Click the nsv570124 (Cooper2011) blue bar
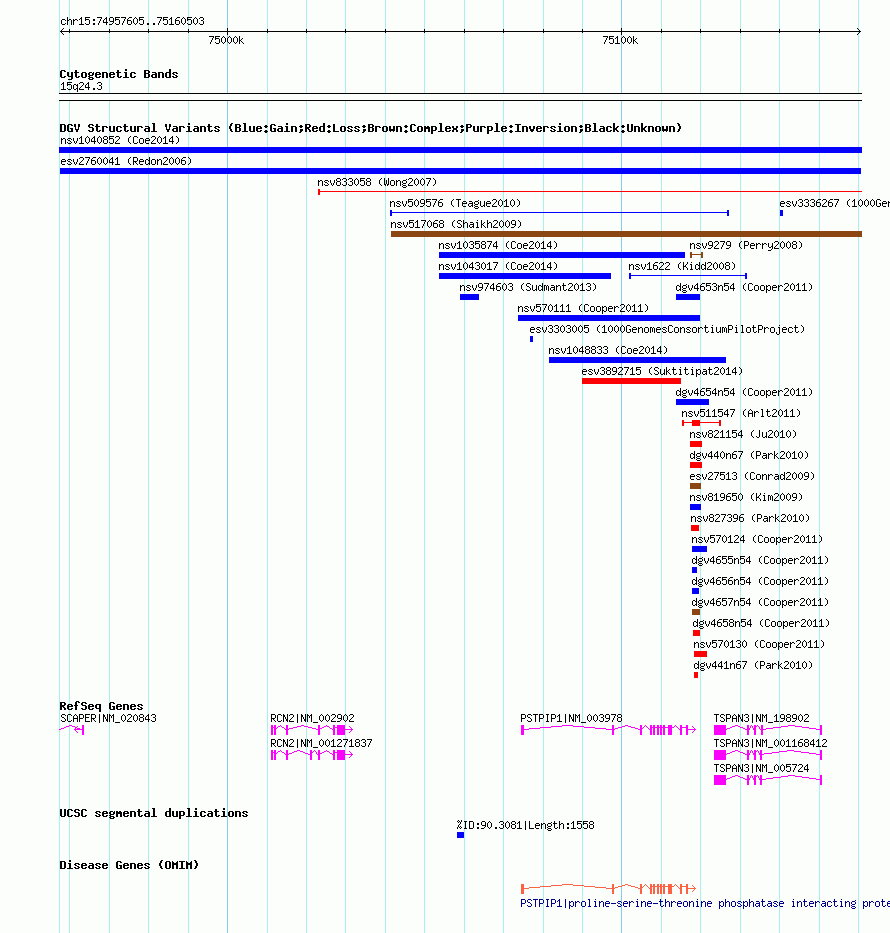This screenshot has width=890, height=933. (x=700, y=549)
